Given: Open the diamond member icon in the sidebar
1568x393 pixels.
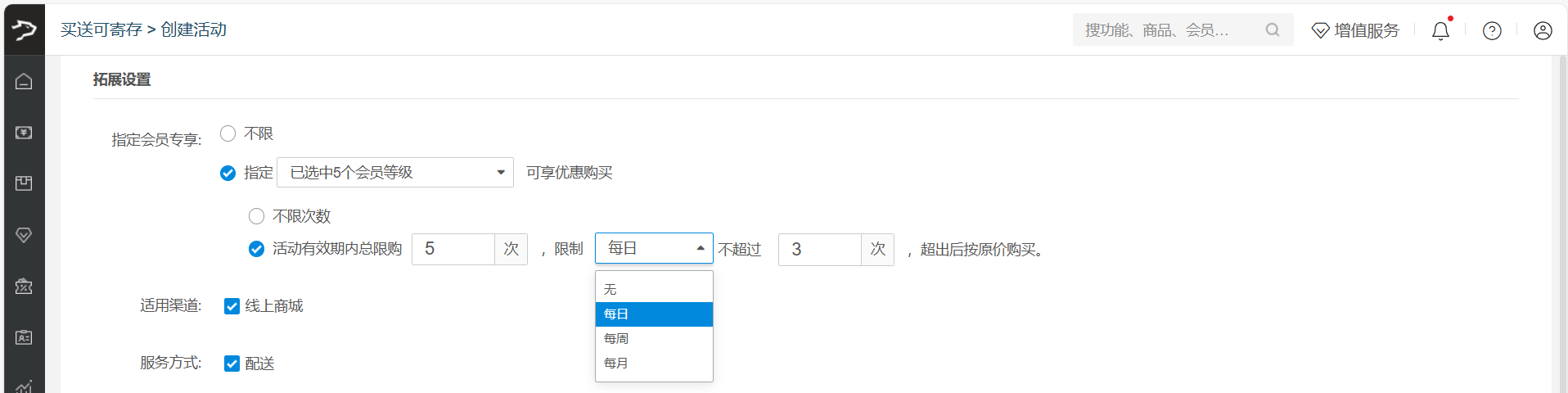Looking at the screenshot, I should tap(24, 235).
